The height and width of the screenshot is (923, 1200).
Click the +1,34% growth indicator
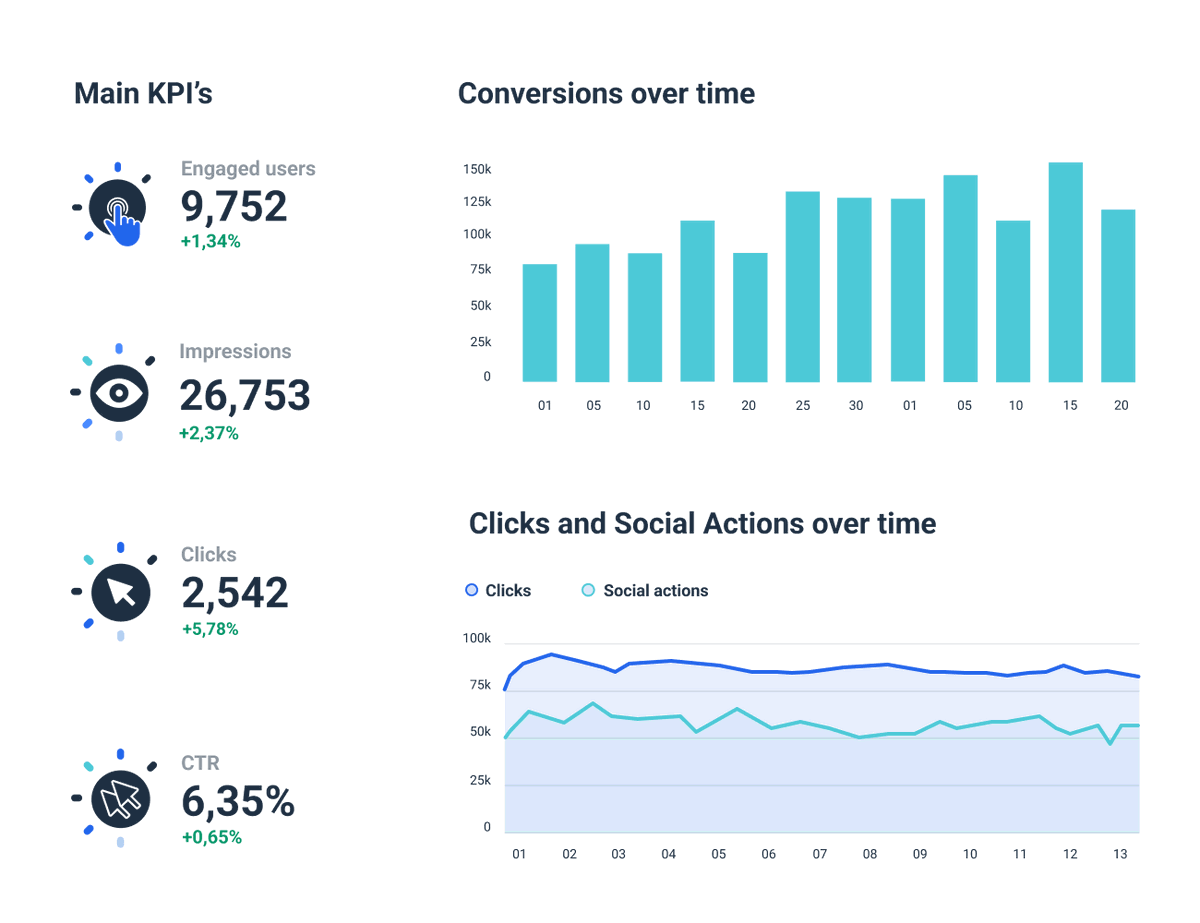pos(210,240)
